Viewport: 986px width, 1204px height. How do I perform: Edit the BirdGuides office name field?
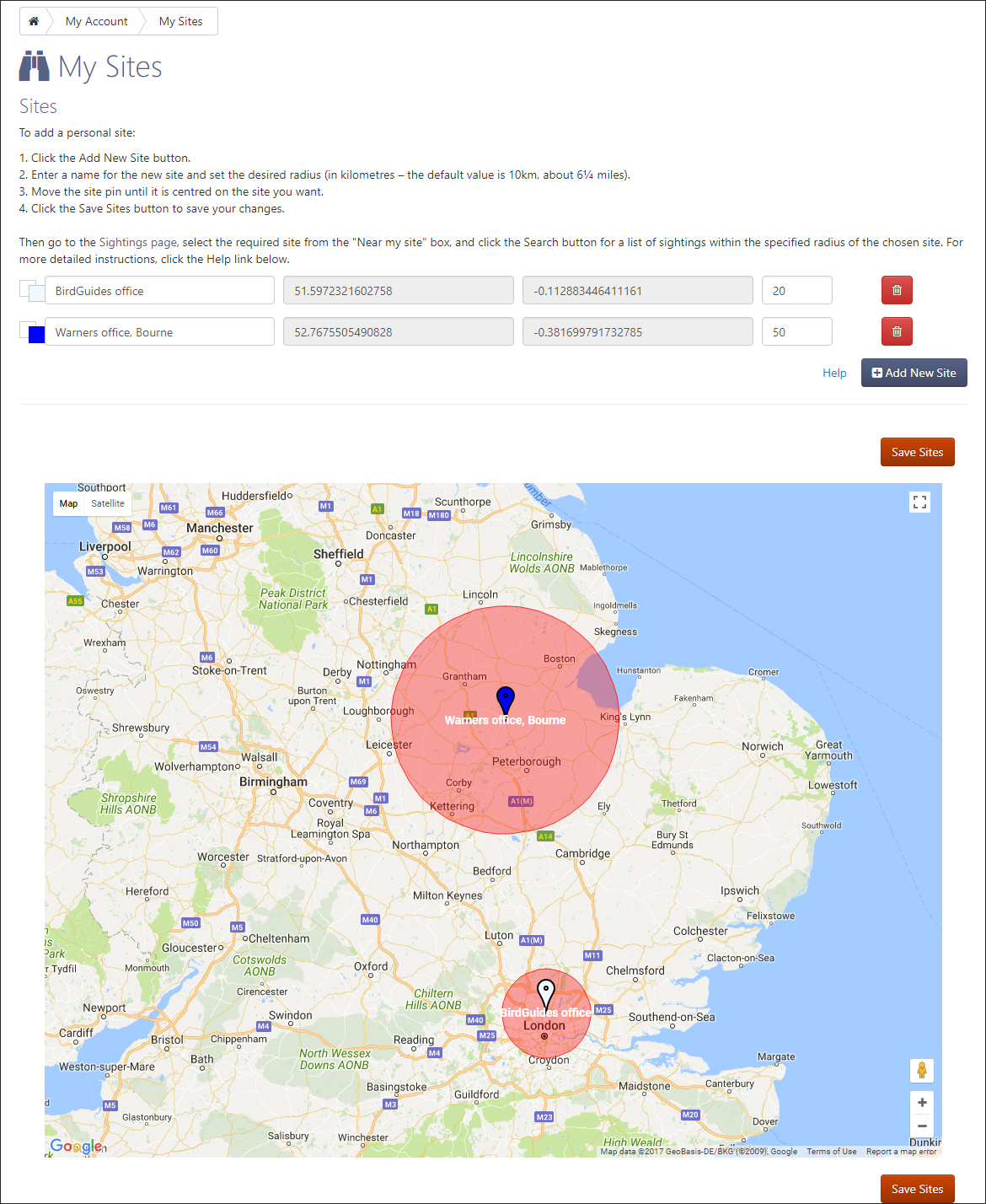pos(159,290)
